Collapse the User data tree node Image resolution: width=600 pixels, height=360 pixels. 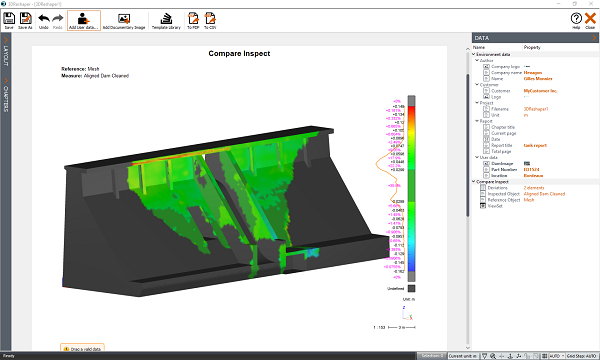click(x=477, y=157)
